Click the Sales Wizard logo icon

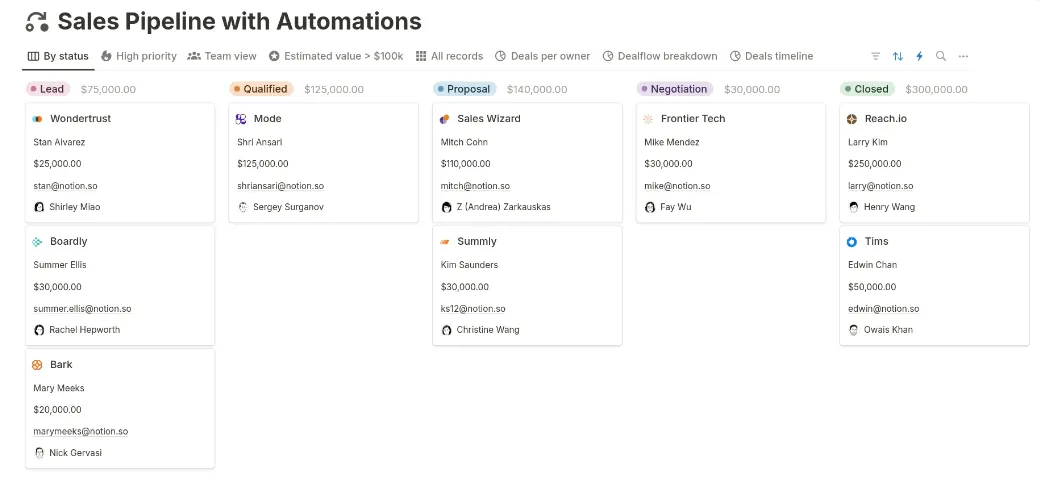[445, 119]
